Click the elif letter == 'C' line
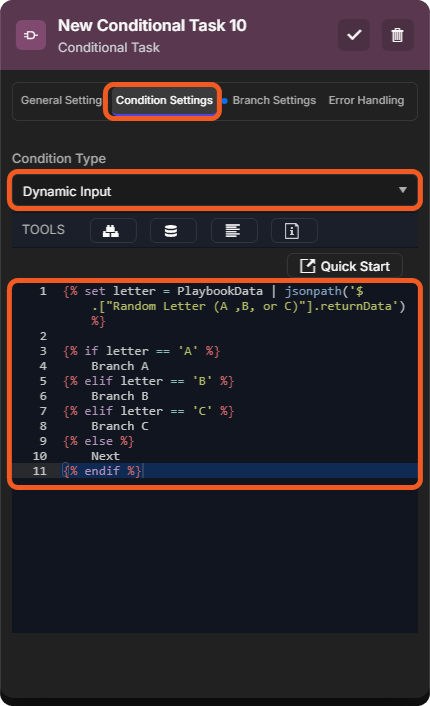 coord(149,411)
